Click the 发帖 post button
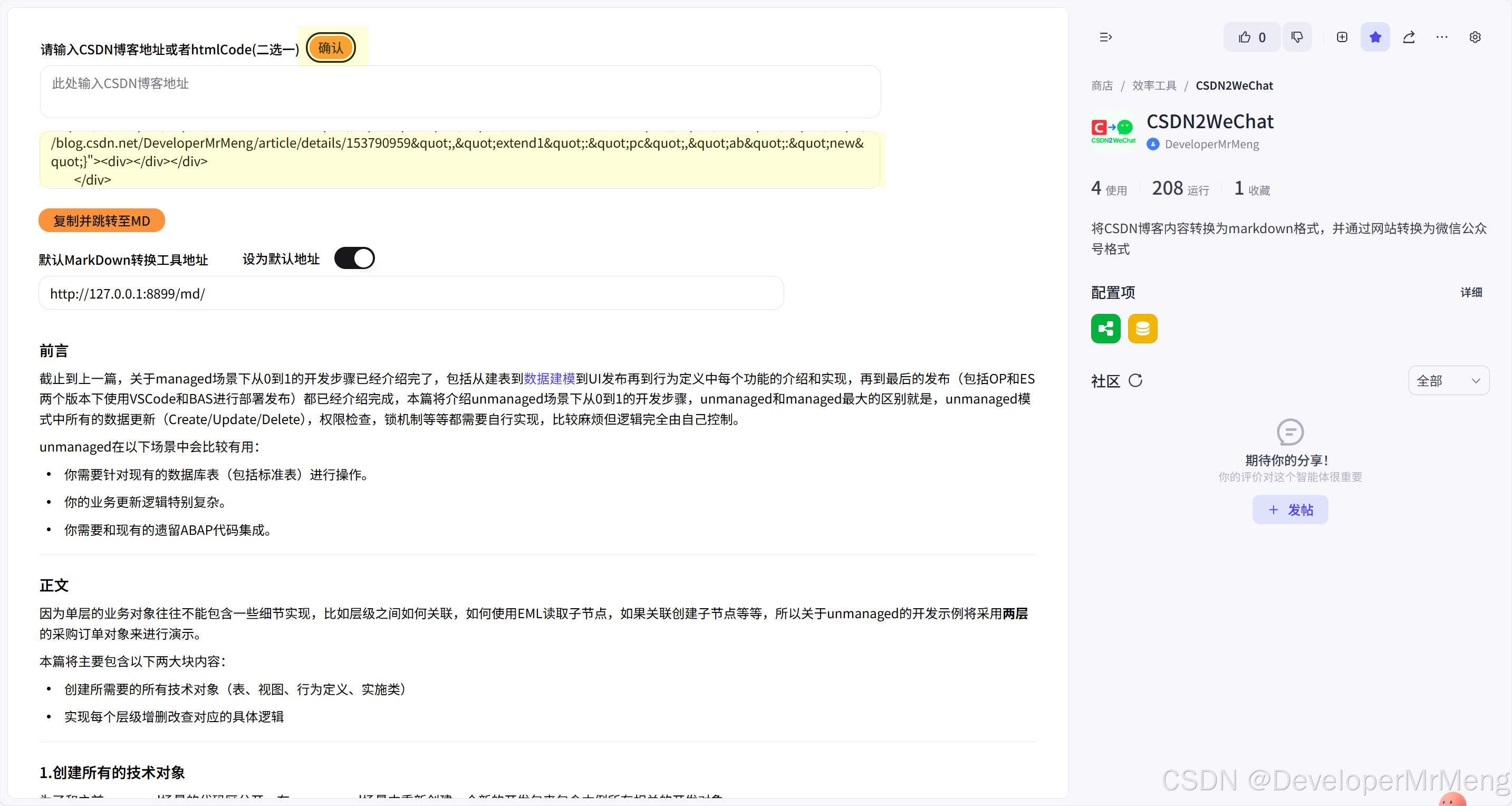The image size is (1512, 806). pos(1289,510)
